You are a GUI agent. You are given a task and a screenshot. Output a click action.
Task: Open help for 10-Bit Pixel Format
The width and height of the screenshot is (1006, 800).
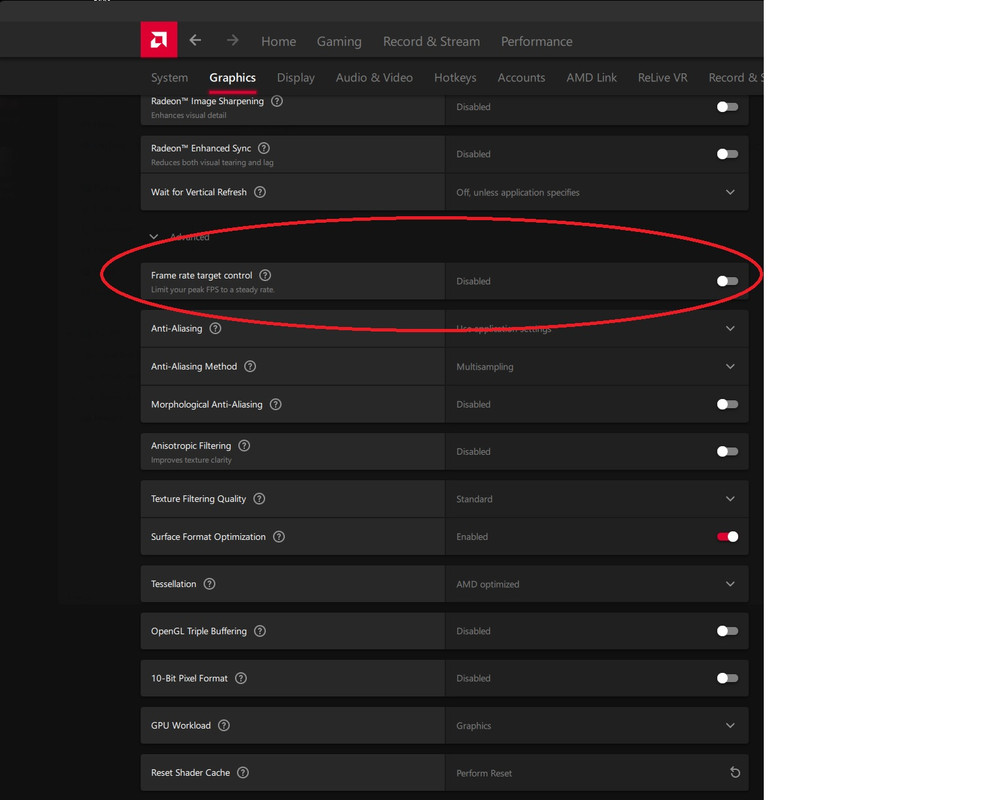click(241, 678)
